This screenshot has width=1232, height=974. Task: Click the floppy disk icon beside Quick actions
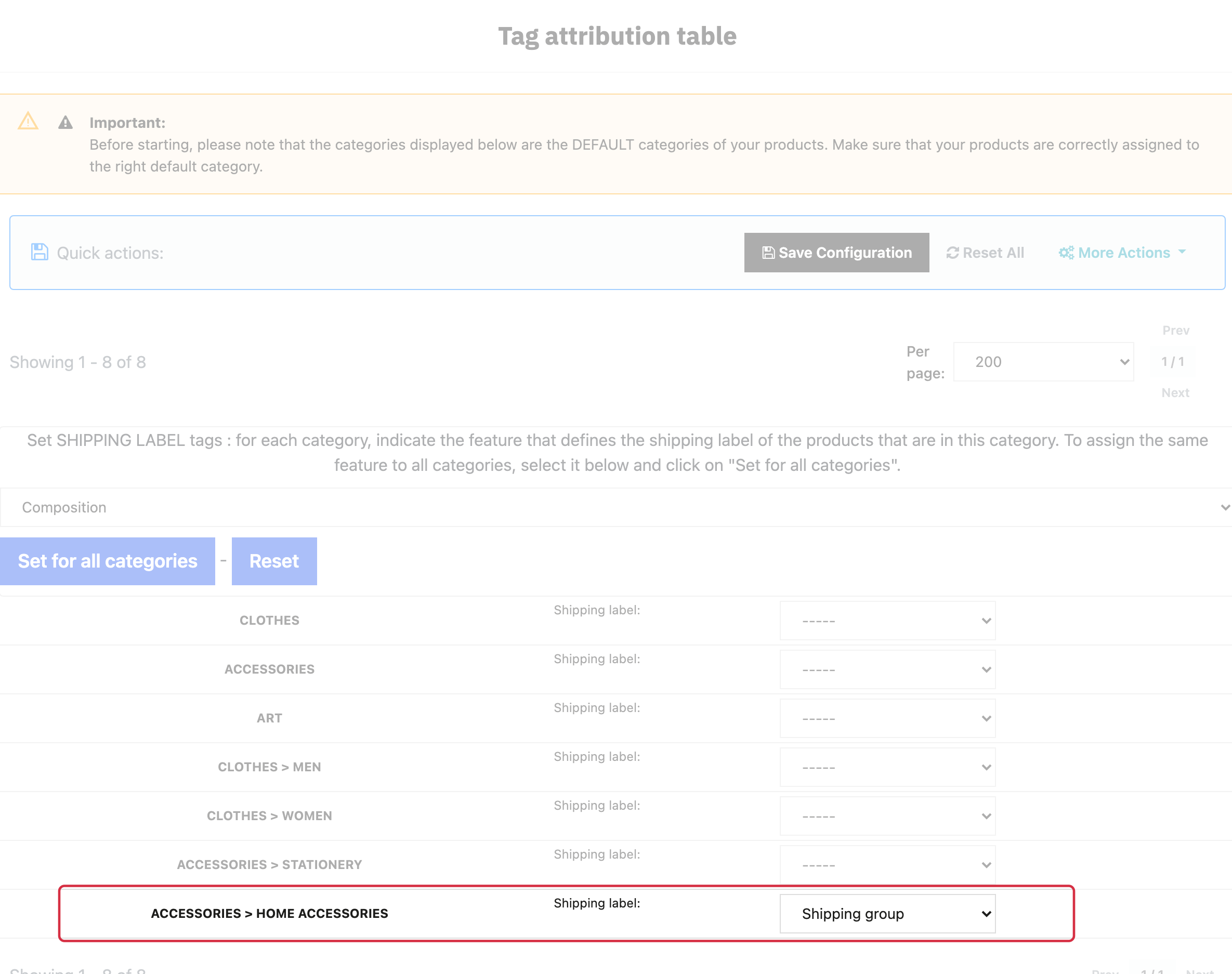point(40,252)
